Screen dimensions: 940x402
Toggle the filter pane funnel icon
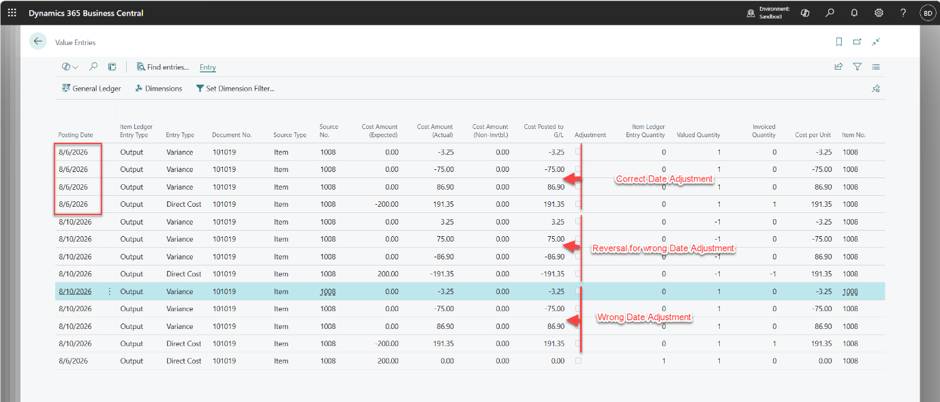point(857,67)
